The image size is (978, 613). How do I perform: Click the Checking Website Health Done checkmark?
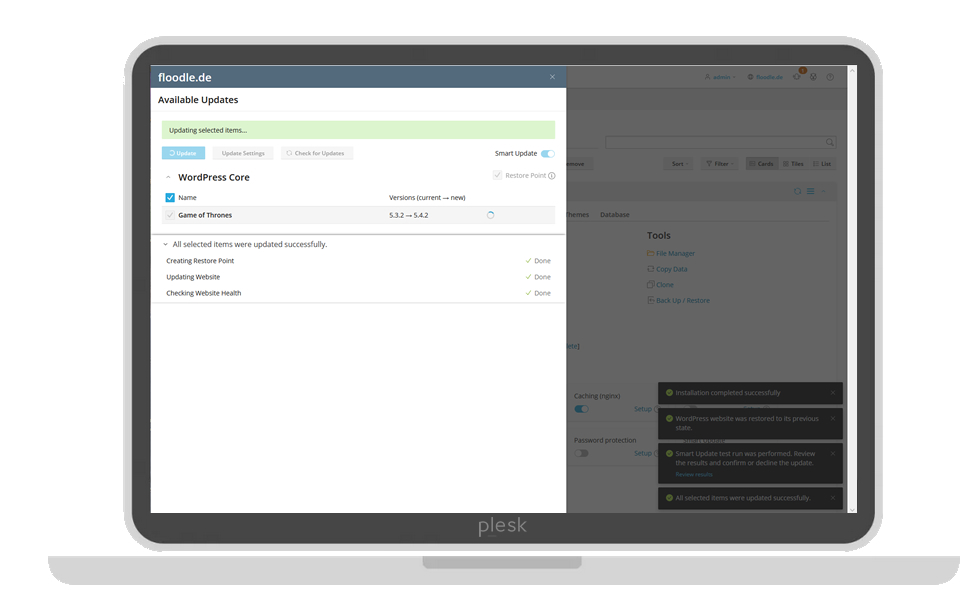[528, 293]
